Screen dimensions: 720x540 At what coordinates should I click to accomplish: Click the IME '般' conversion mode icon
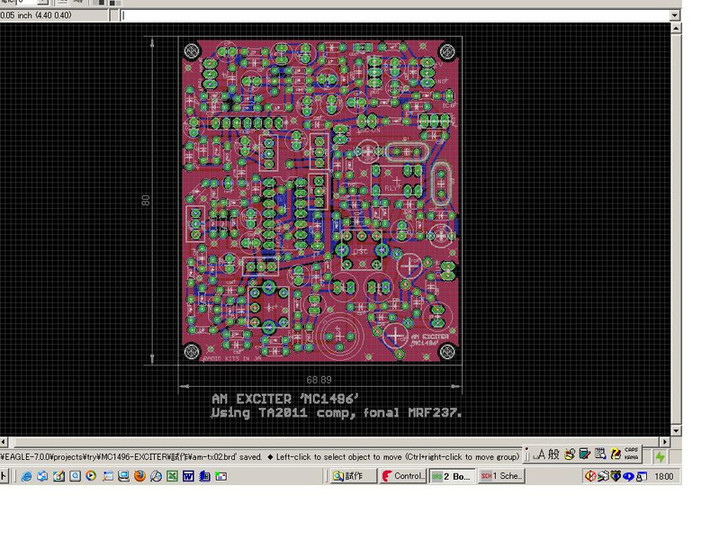554,455
